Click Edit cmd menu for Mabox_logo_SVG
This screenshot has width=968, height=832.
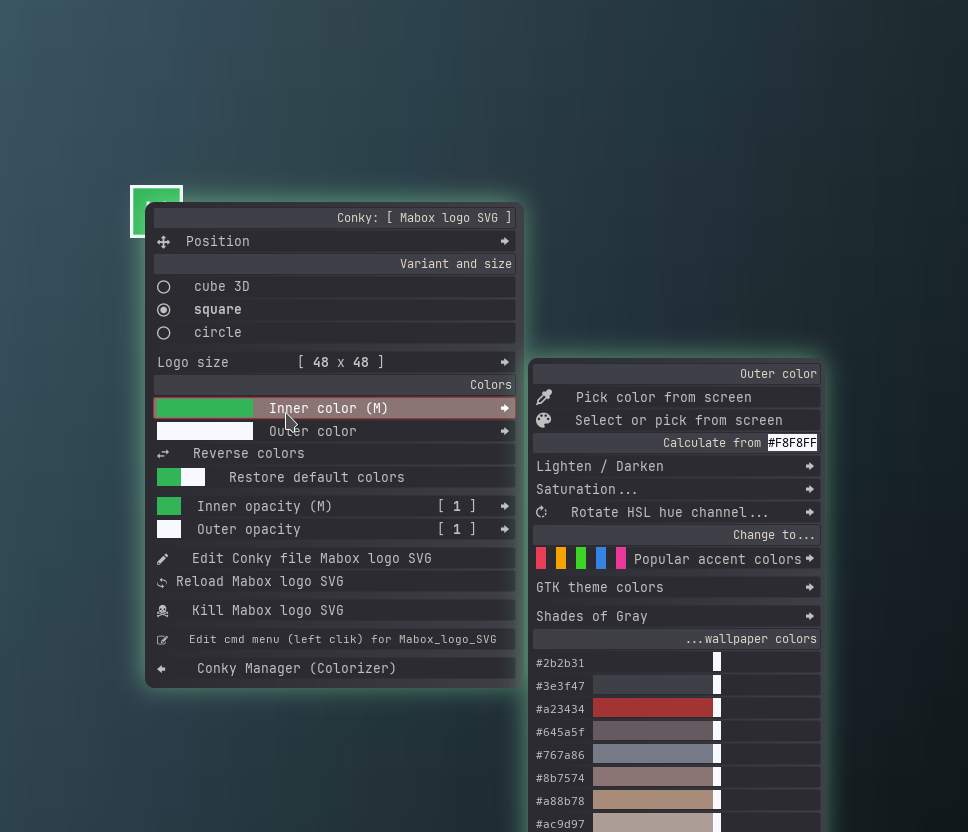coord(342,639)
